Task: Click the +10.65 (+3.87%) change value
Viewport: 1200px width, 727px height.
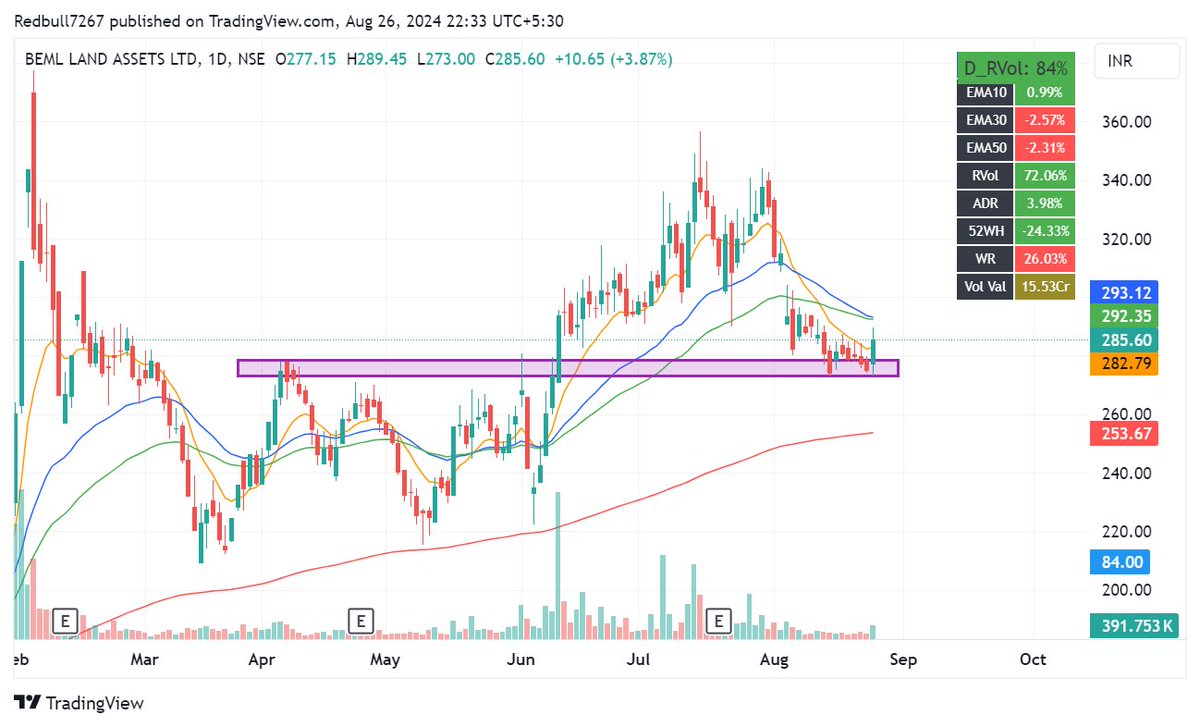Action: click(x=614, y=59)
